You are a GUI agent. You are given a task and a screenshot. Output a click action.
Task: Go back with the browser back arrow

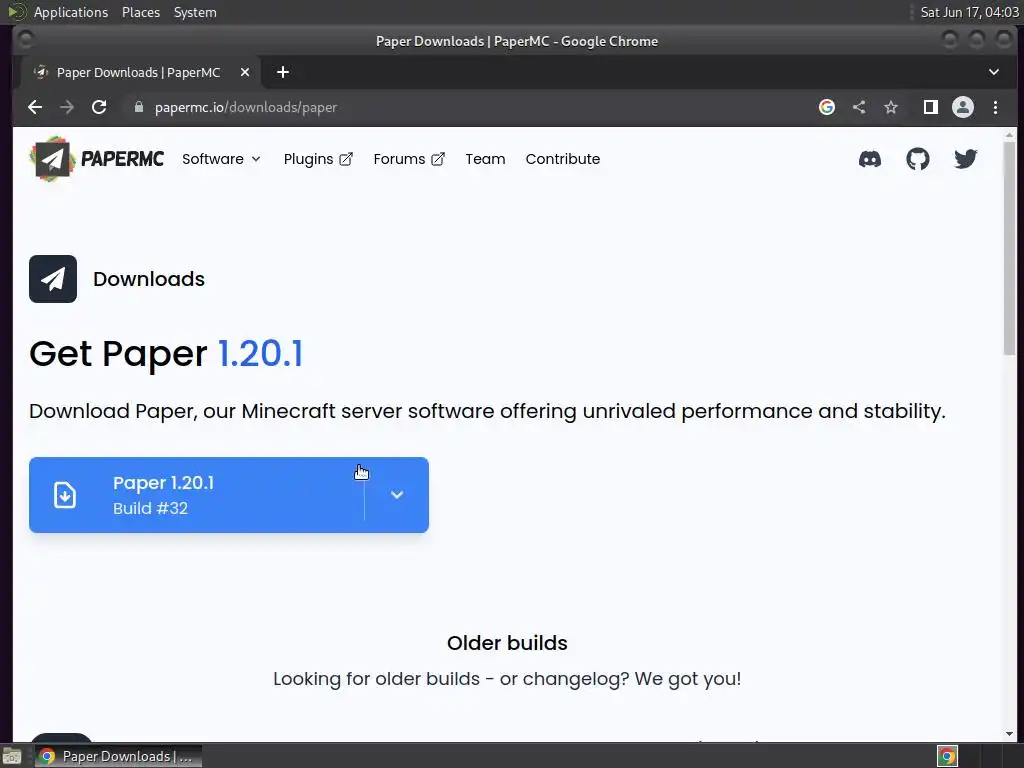35,107
